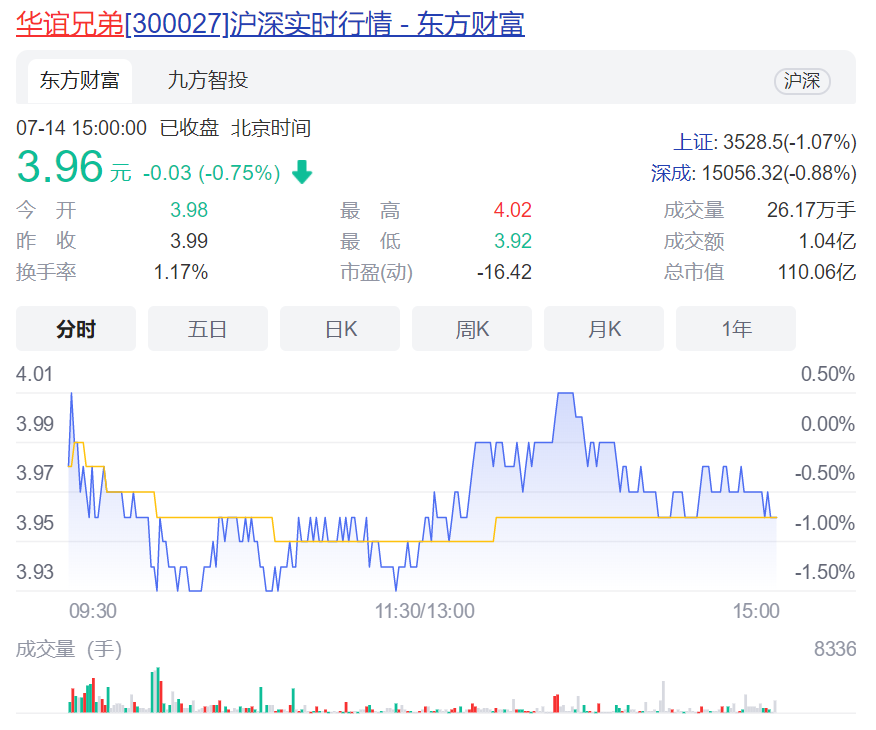
Task: Click the 昨收 value 3.99
Action: (189, 241)
